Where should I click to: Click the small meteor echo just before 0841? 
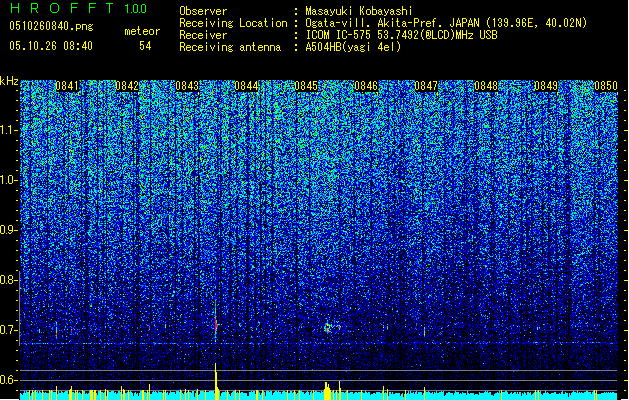56,330
